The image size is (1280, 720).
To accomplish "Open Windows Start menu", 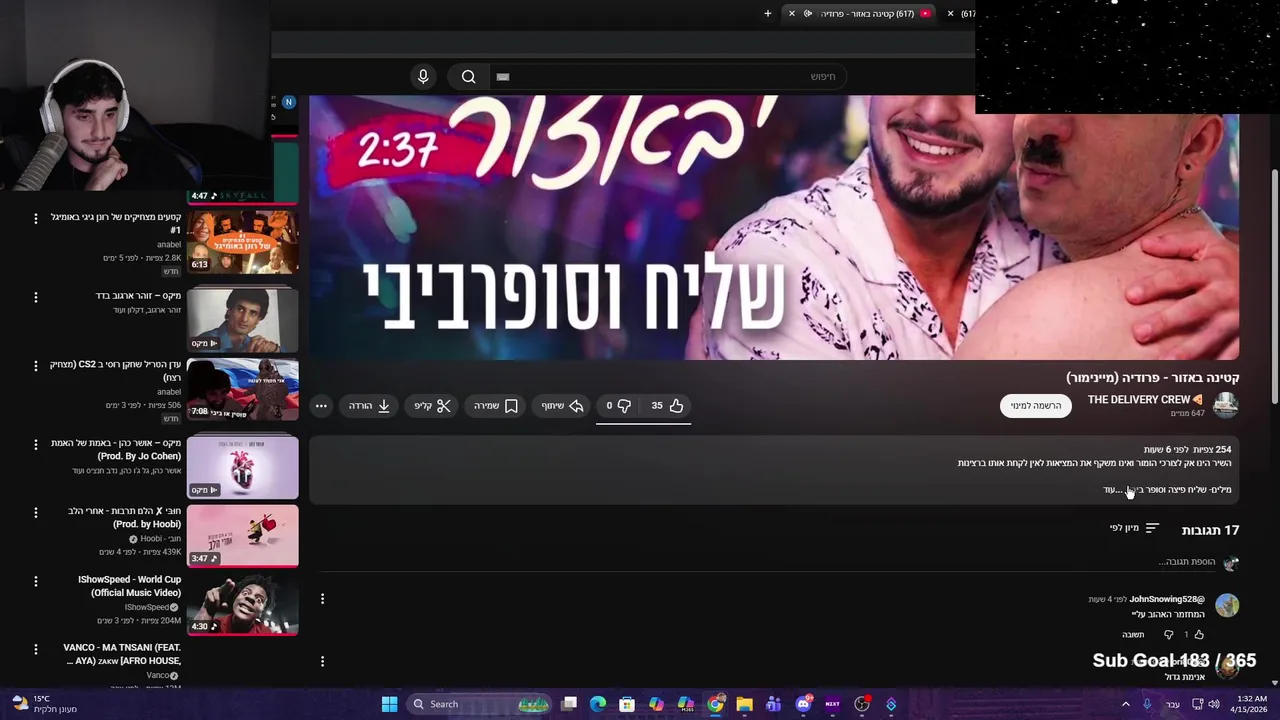I will click(x=389, y=704).
